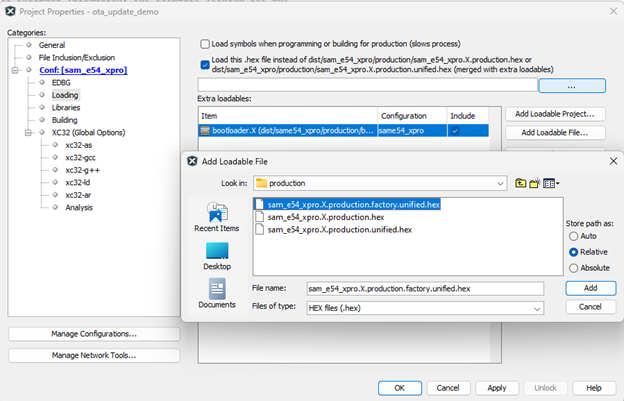Select sam_e54_xpro.X.production.factory.unified.hex in list
This screenshot has width=624, height=401.
pos(347,204)
